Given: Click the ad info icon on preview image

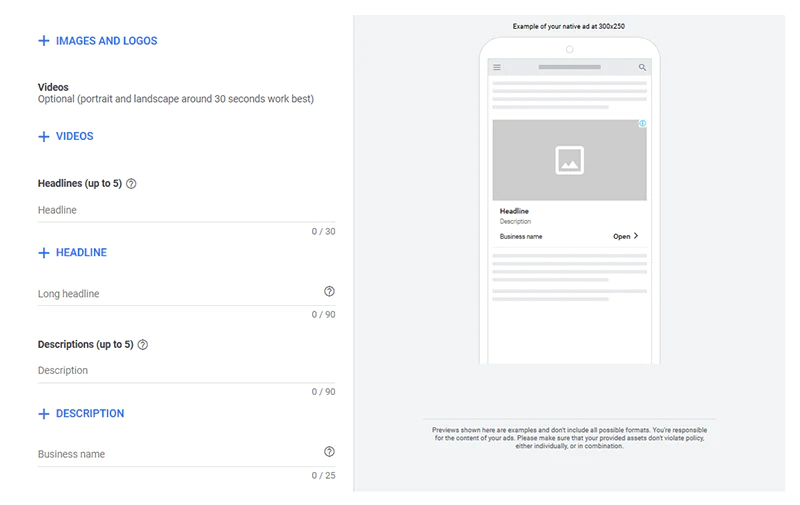Looking at the screenshot, I should click(x=642, y=123).
